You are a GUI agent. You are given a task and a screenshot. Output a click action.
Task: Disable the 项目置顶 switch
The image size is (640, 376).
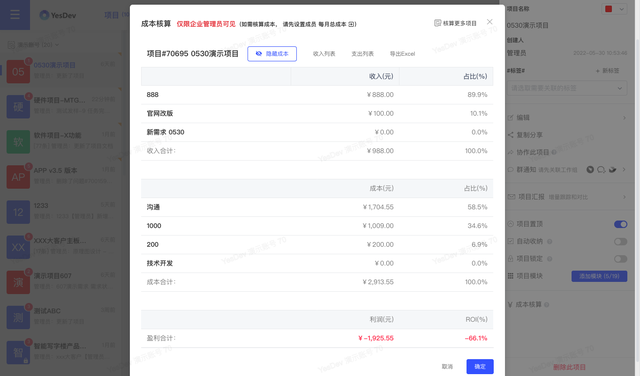[620, 224]
